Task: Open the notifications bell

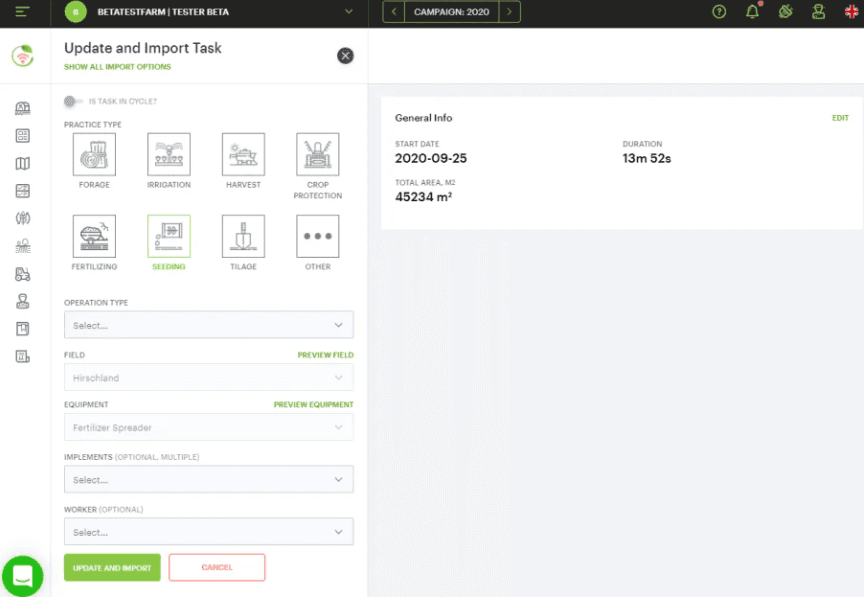Action: (752, 12)
